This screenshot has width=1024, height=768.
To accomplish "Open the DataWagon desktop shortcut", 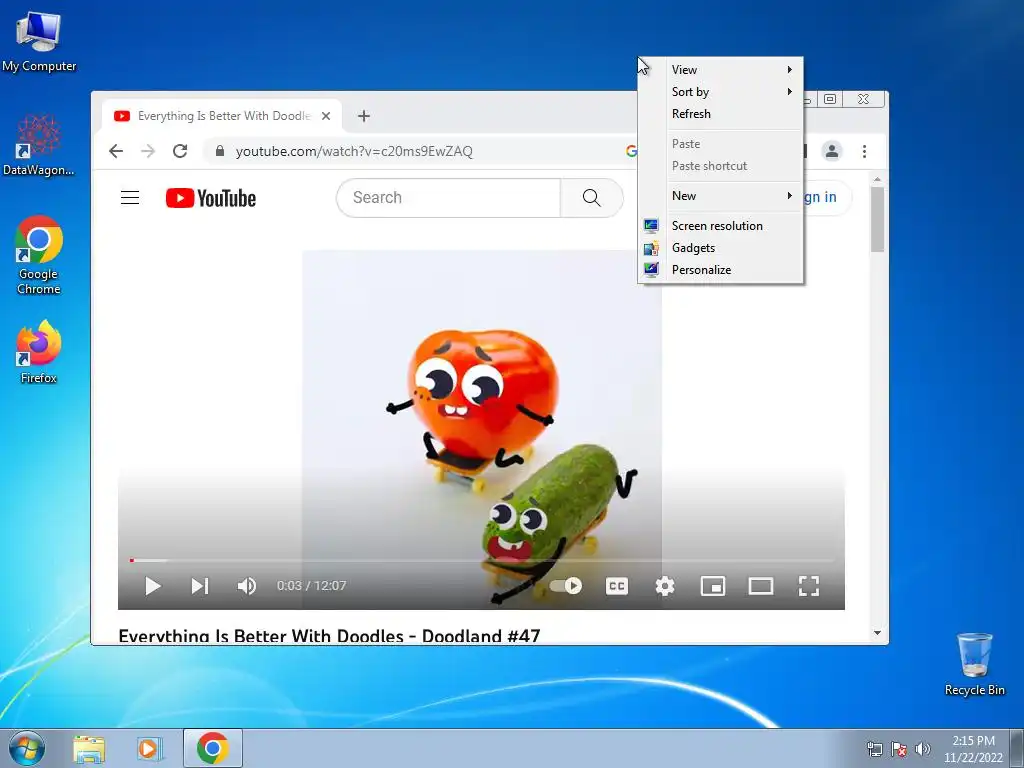I will [39, 145].
